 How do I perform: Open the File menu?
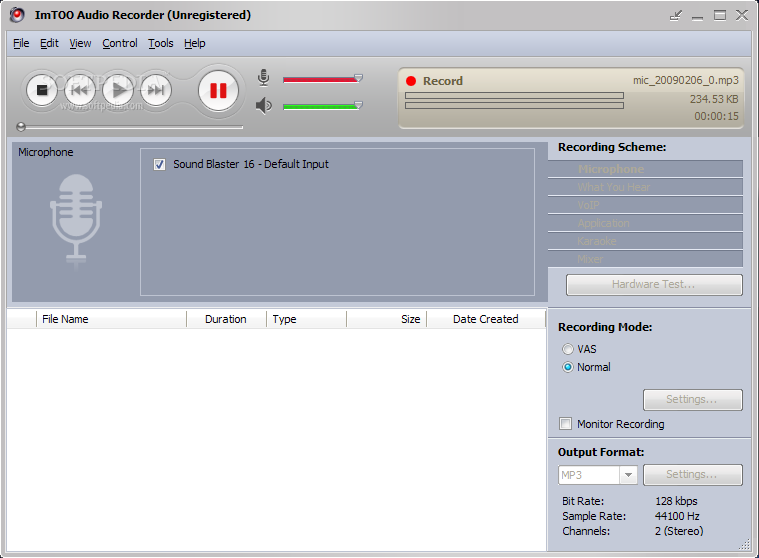21,44
